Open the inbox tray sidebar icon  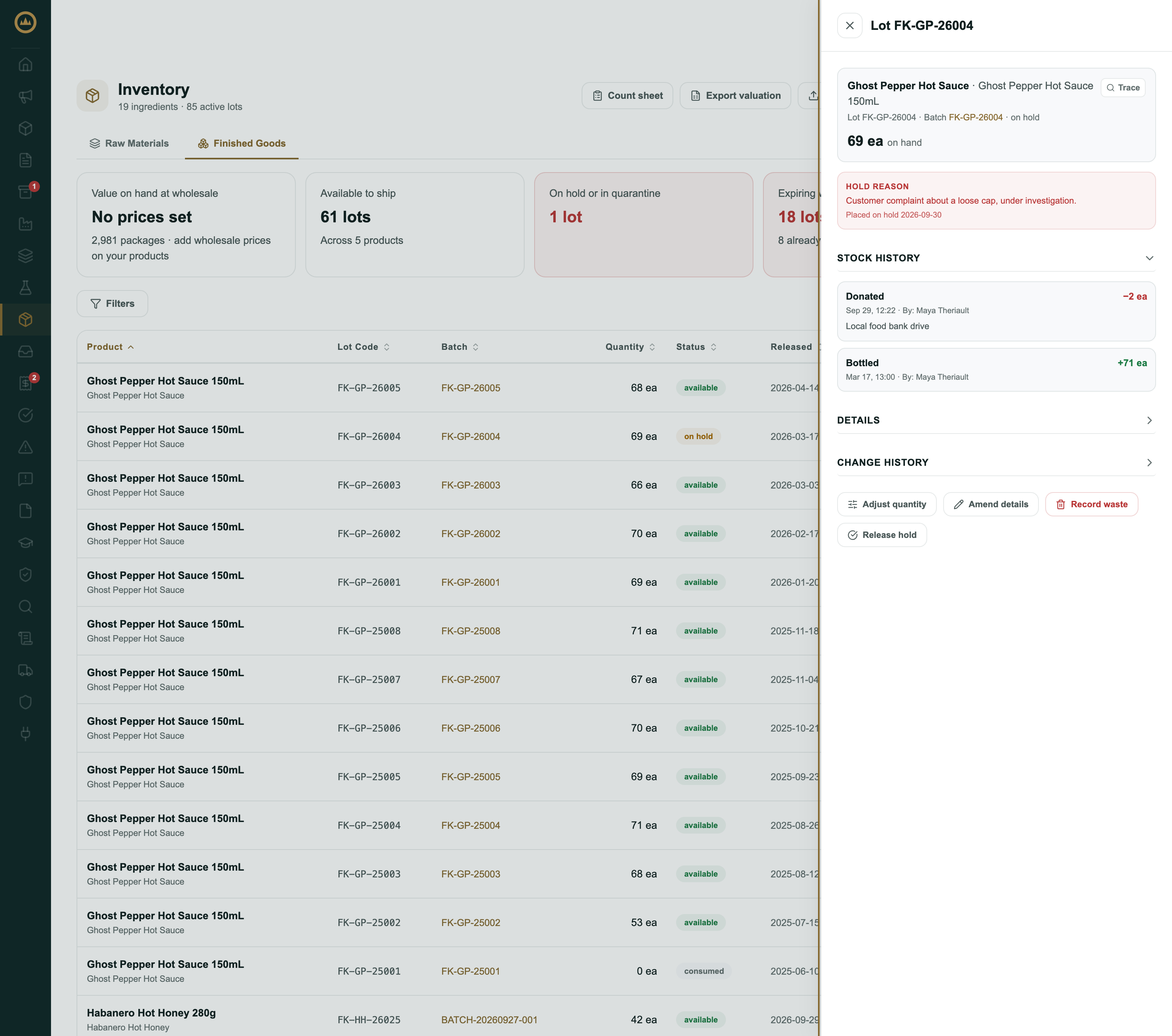pyautogui.click(x=25, y=351)
